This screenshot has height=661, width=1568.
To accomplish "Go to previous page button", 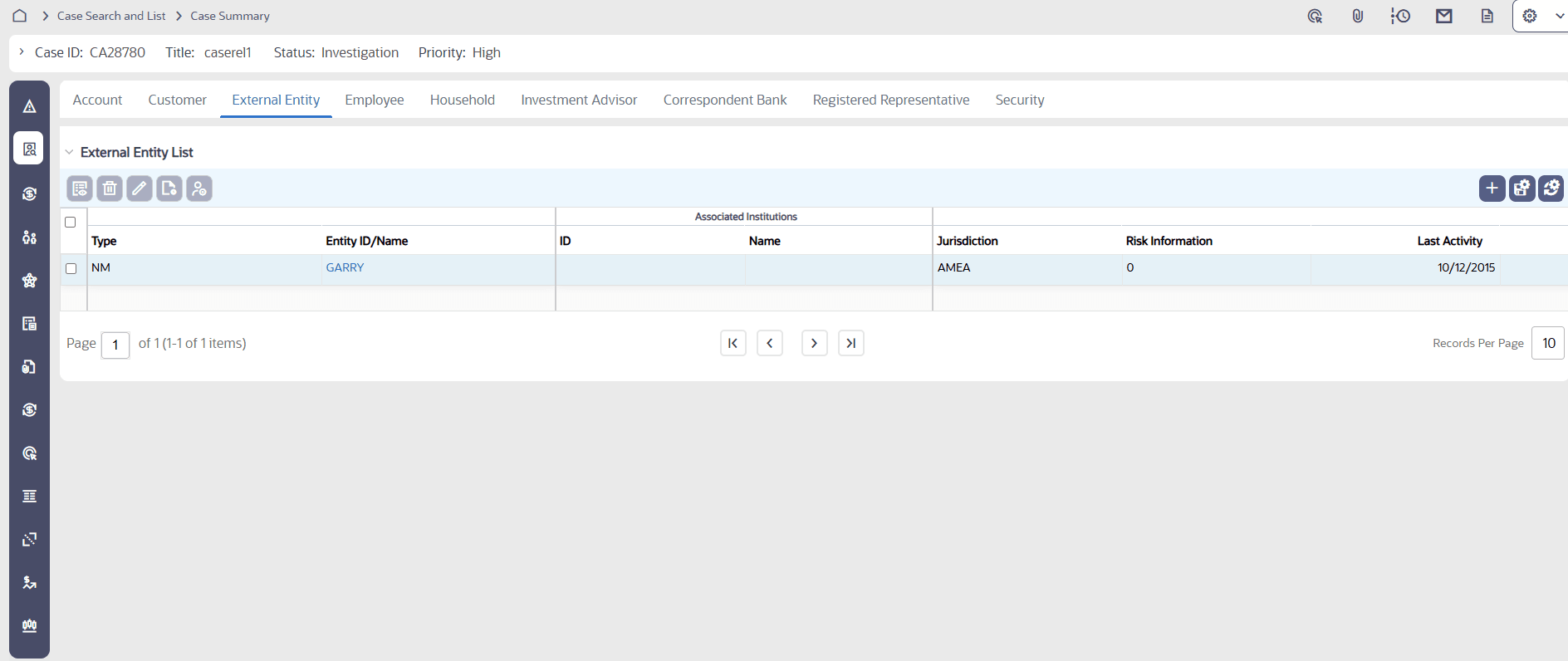I will click(770, 343).
